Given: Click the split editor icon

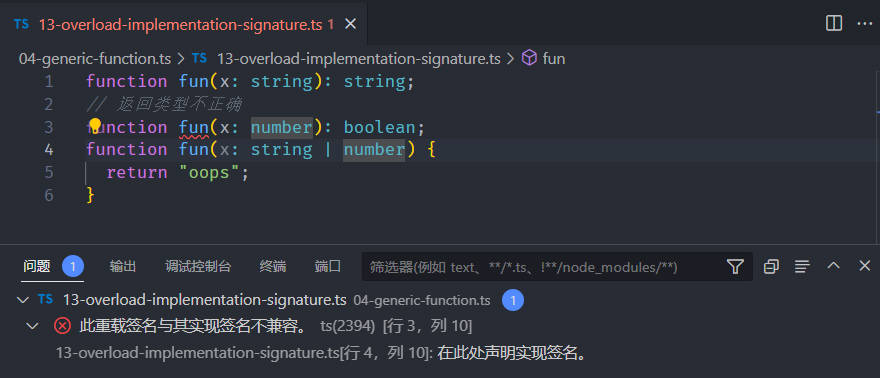Looking at the screenshot, I should click(x=834, y=24).
